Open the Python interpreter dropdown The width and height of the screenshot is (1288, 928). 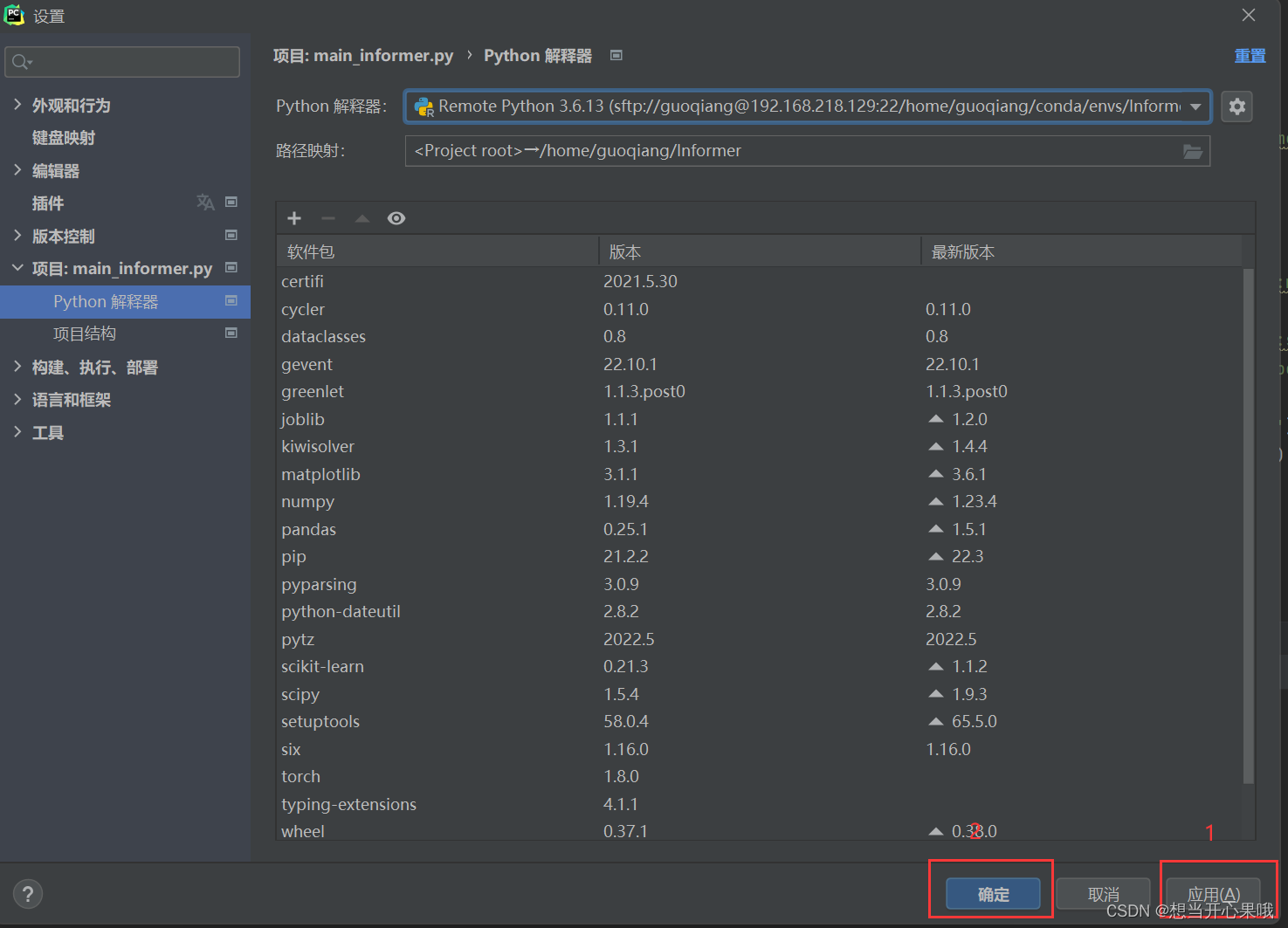point(1195,107)
